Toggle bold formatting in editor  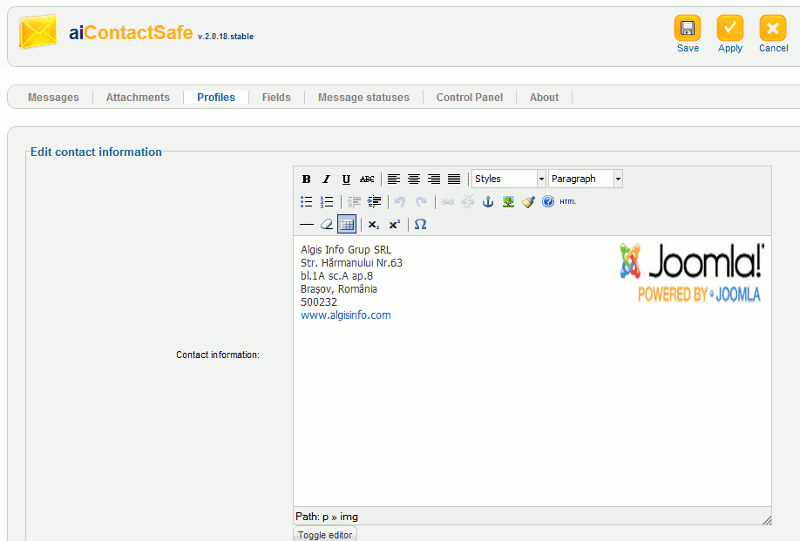(x=307, y=179)
